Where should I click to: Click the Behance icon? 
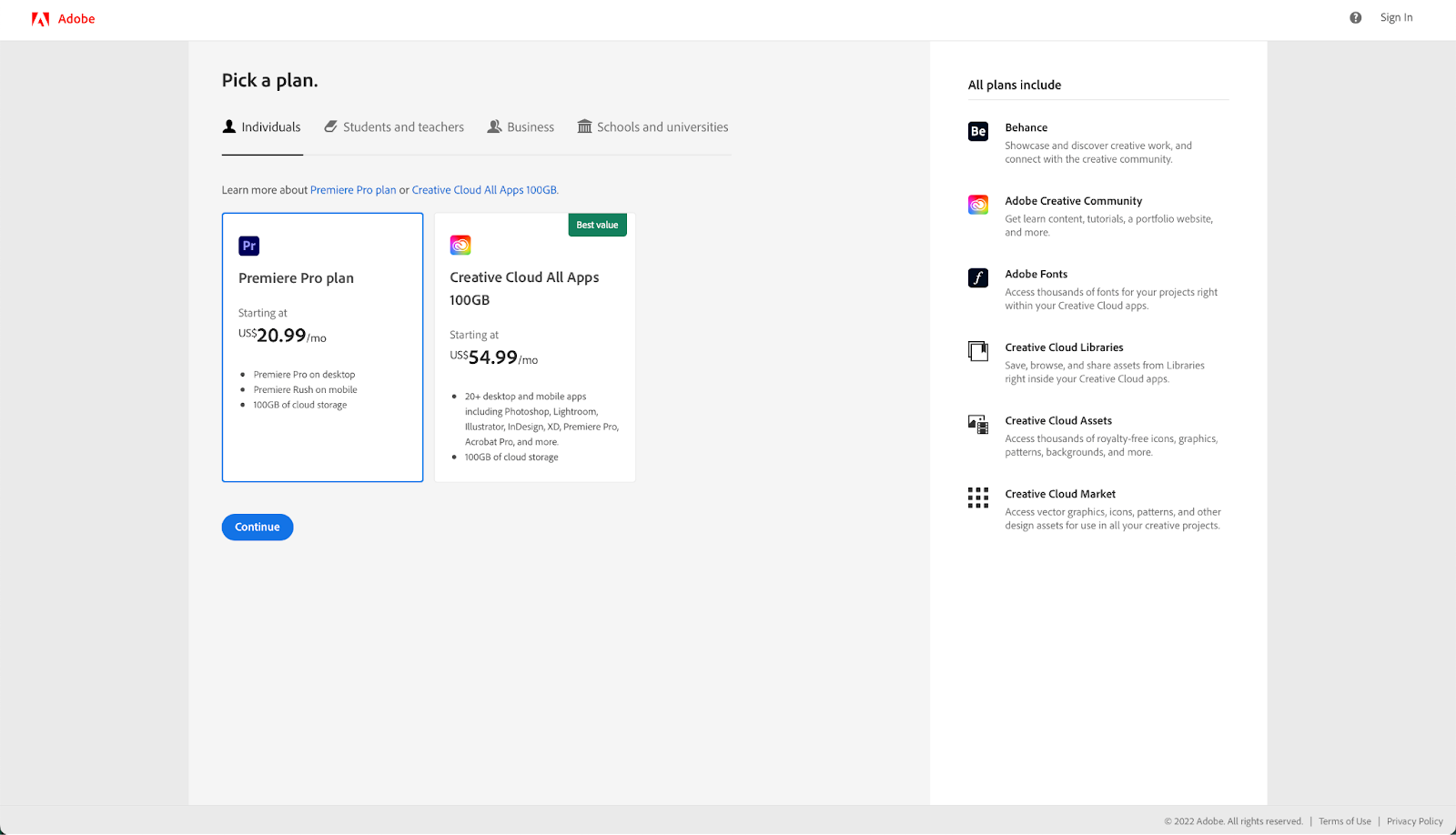pos(978,131)
